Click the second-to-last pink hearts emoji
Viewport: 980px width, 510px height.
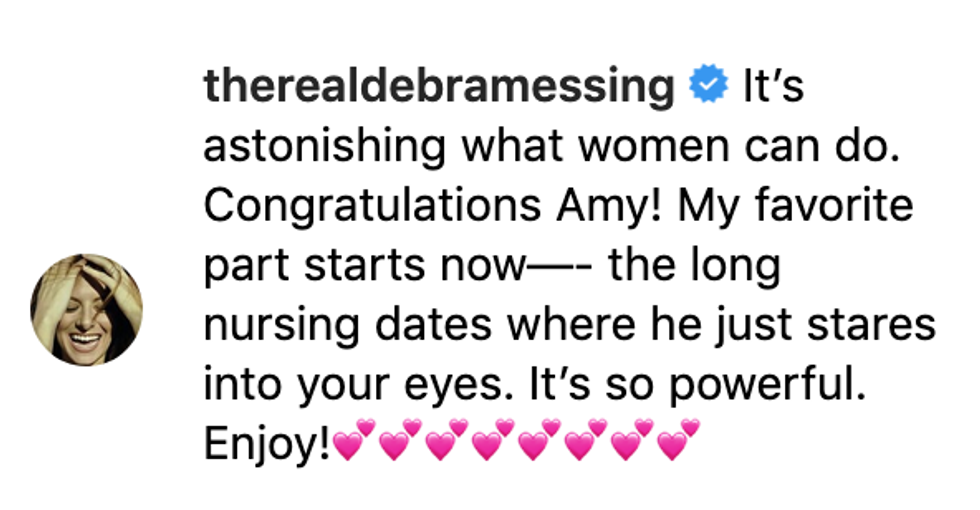pos(631,440)
